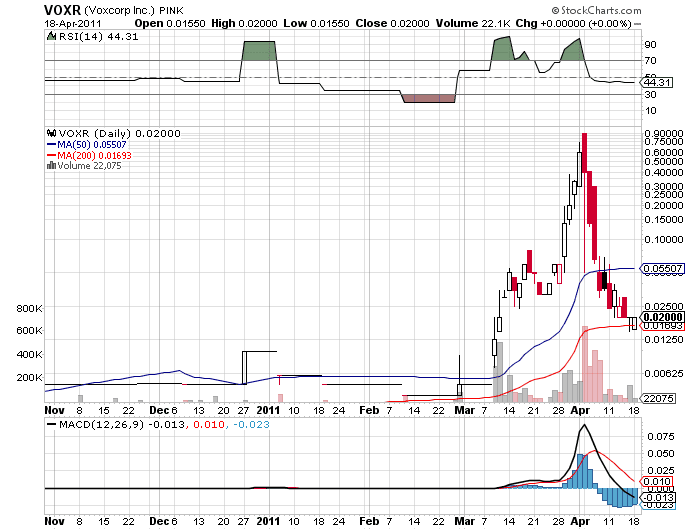
Task: Click the 0.075 MACD axis label
Action: pos(661,436)
